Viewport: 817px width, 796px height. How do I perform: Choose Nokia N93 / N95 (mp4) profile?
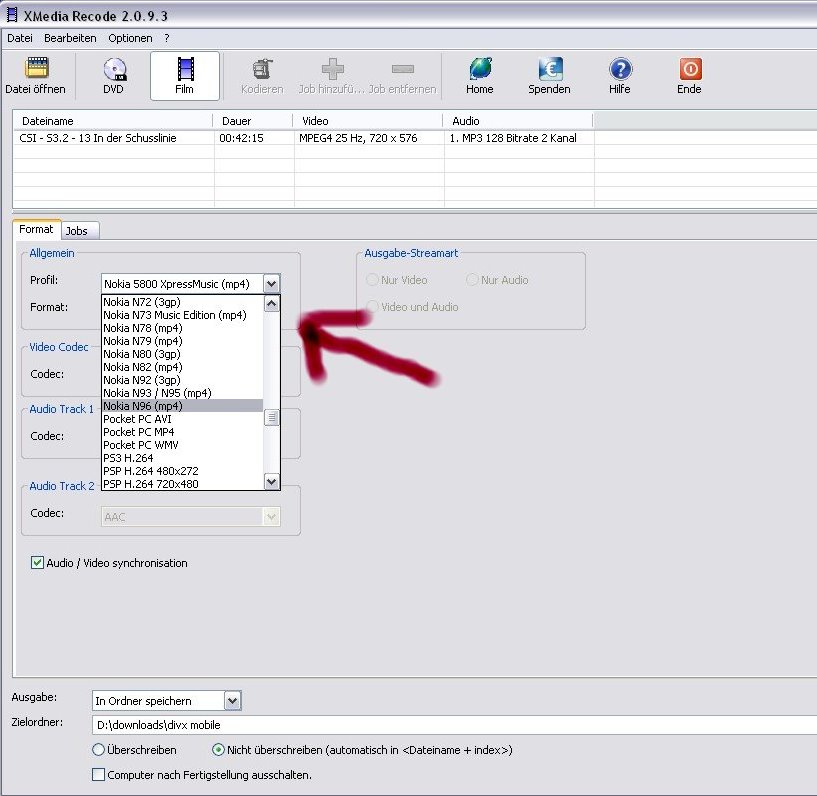182,393
